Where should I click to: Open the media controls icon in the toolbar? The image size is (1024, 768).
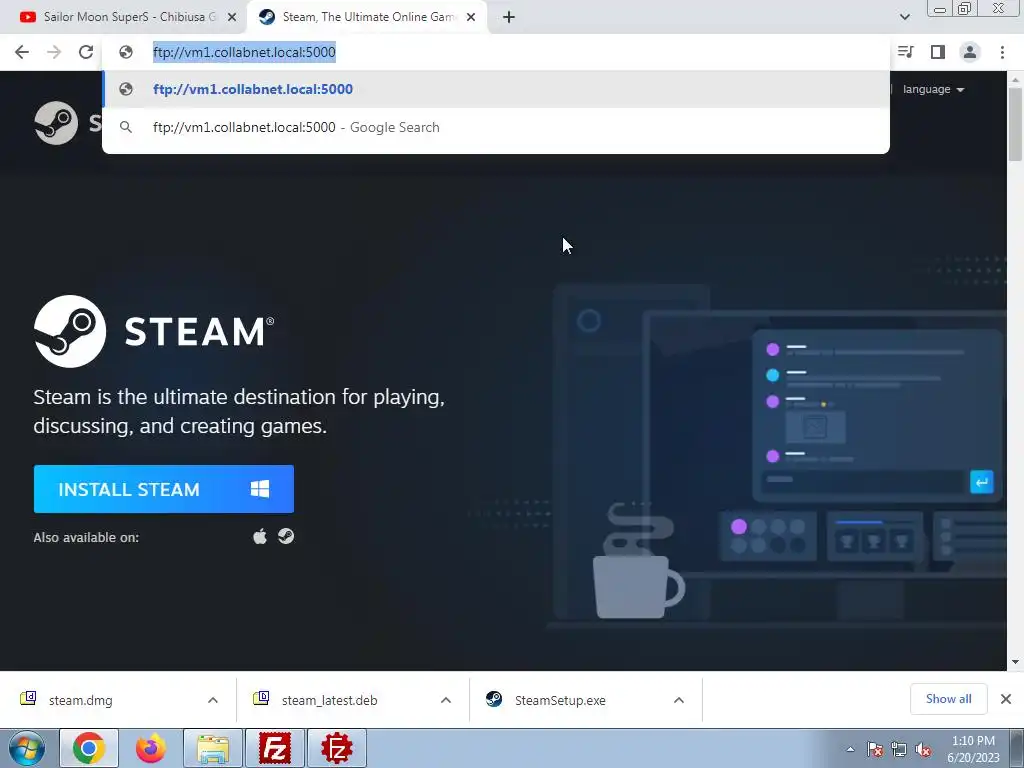(x=905, y=52)
